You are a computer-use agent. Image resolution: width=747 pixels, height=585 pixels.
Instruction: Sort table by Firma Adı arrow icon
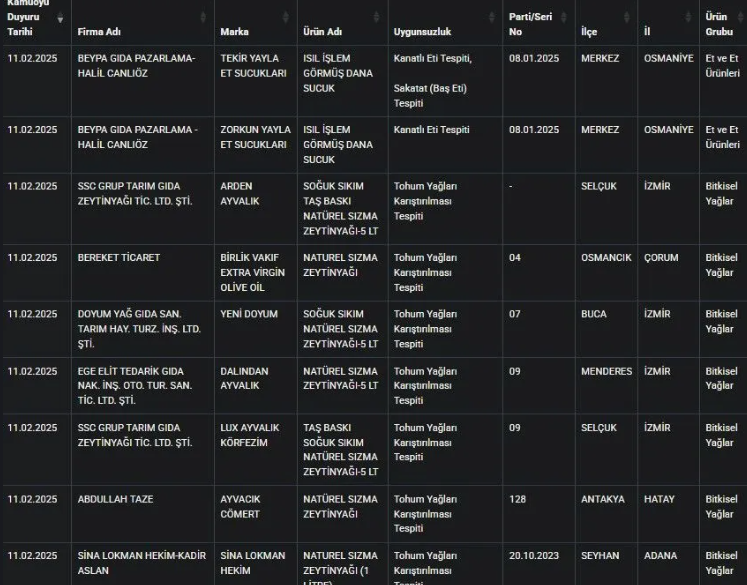(204, 18)
